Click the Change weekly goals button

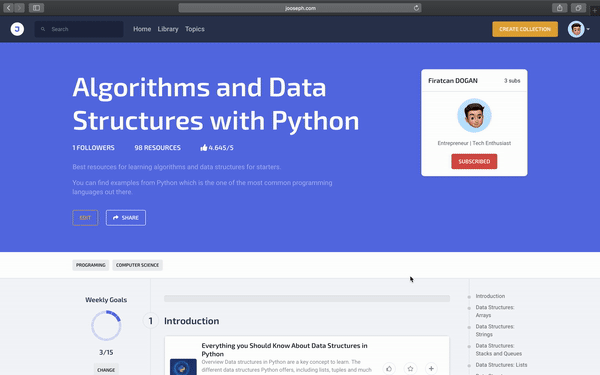106,370
